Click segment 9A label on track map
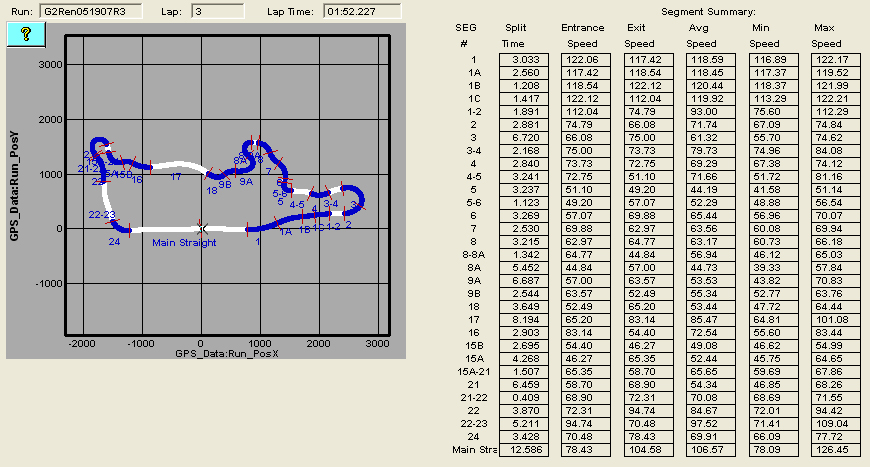870x467 pixels. (246, 181)
